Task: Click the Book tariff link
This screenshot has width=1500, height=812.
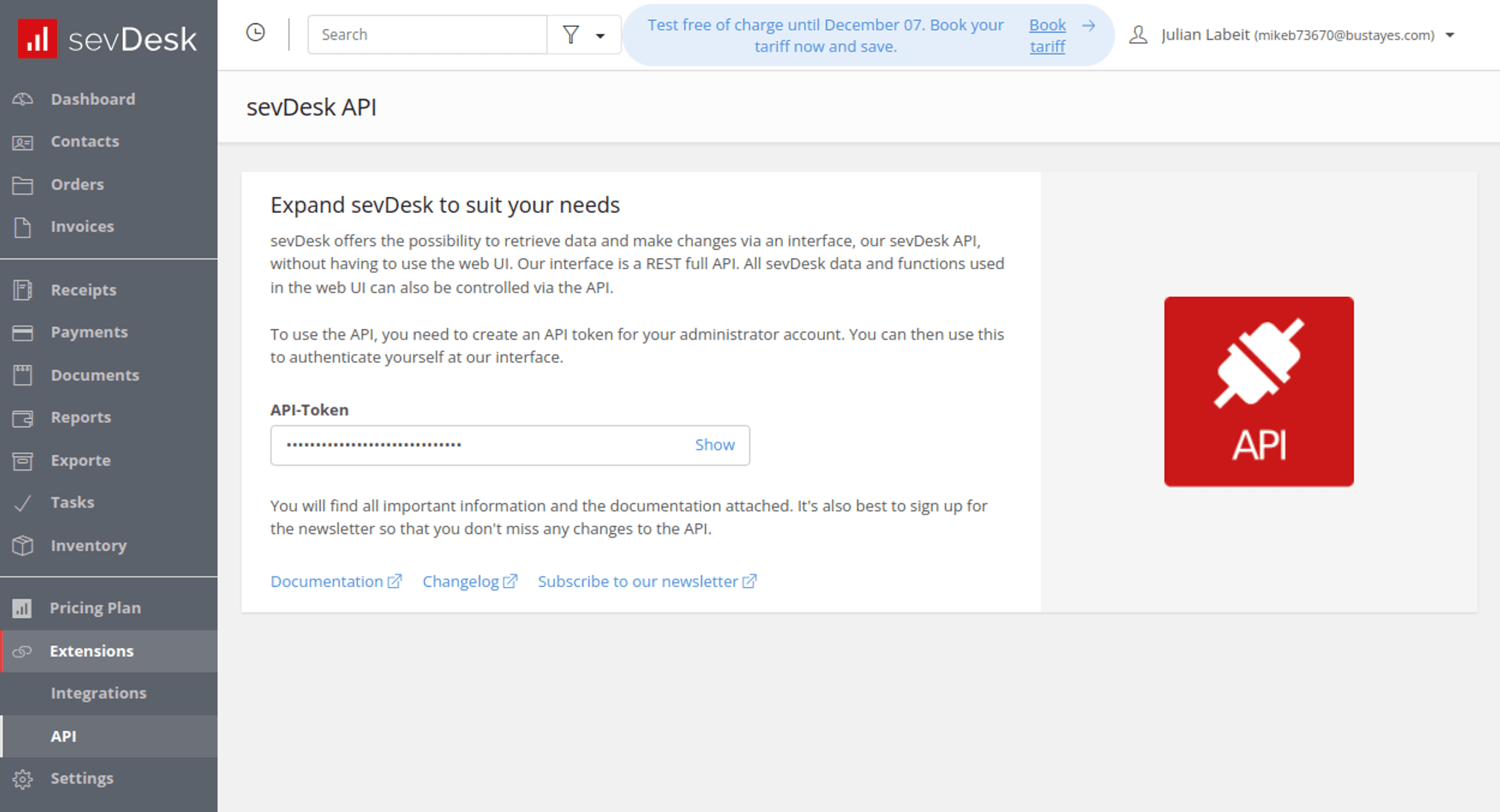Action: 1047,35
